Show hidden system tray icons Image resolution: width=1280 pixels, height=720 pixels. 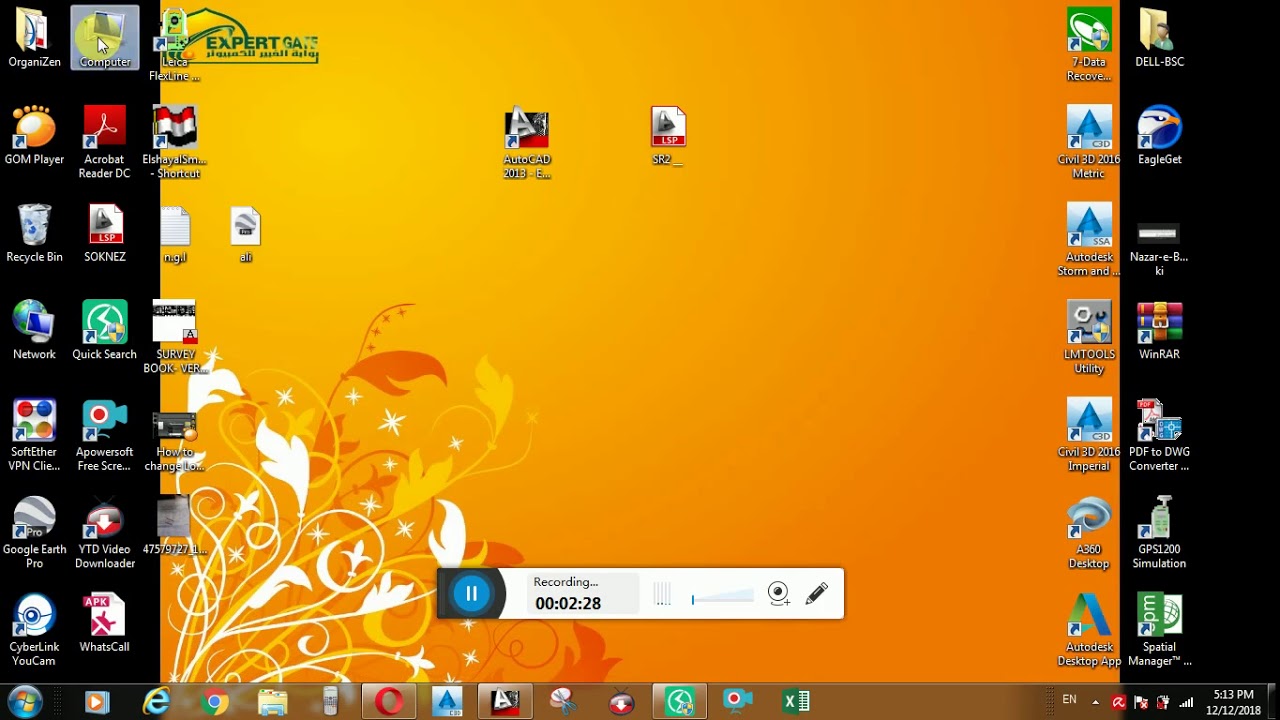click(1095, 702)
